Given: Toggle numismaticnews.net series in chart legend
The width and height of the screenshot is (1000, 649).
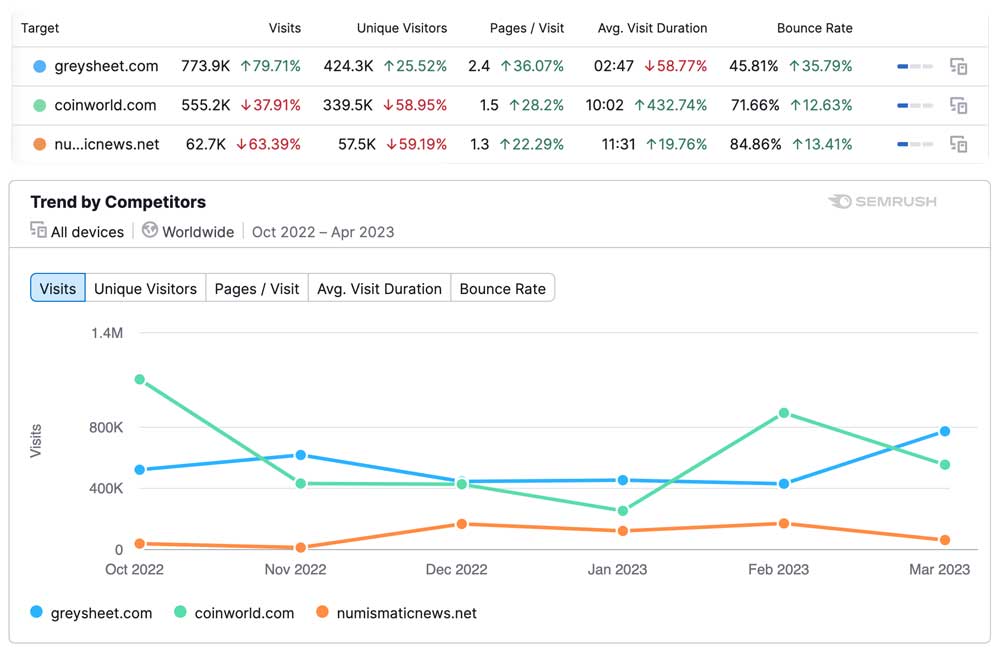Looking at the screenshot, I should tap(396, 613).
